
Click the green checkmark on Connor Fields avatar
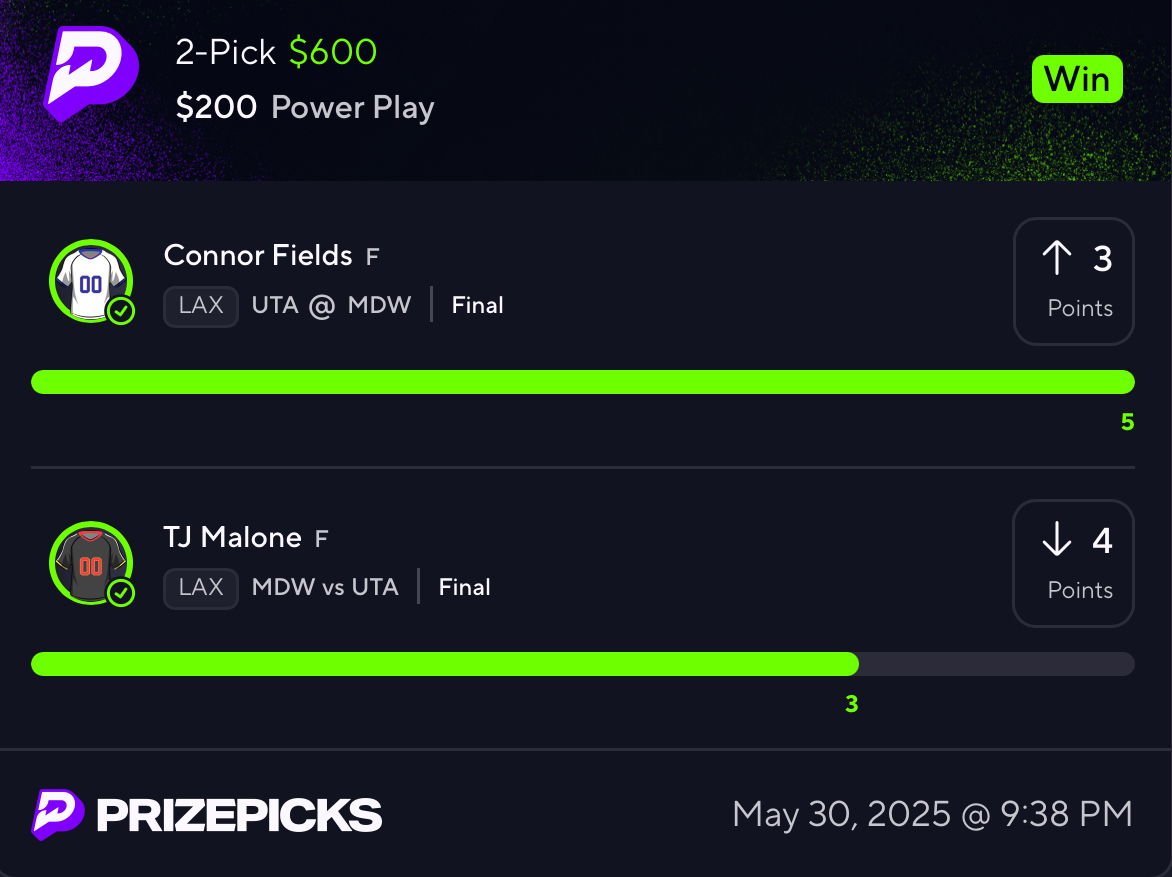click(x=121, y=310)
